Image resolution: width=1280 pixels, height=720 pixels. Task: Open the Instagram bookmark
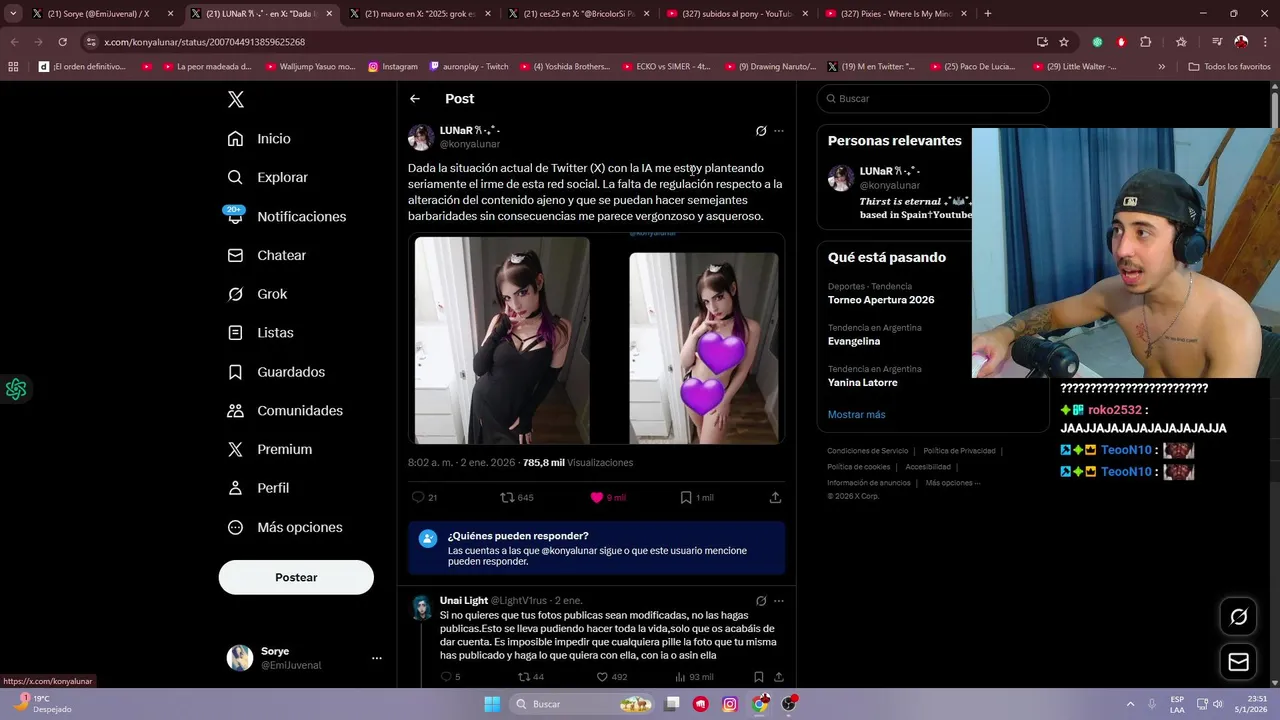[392, 67]
